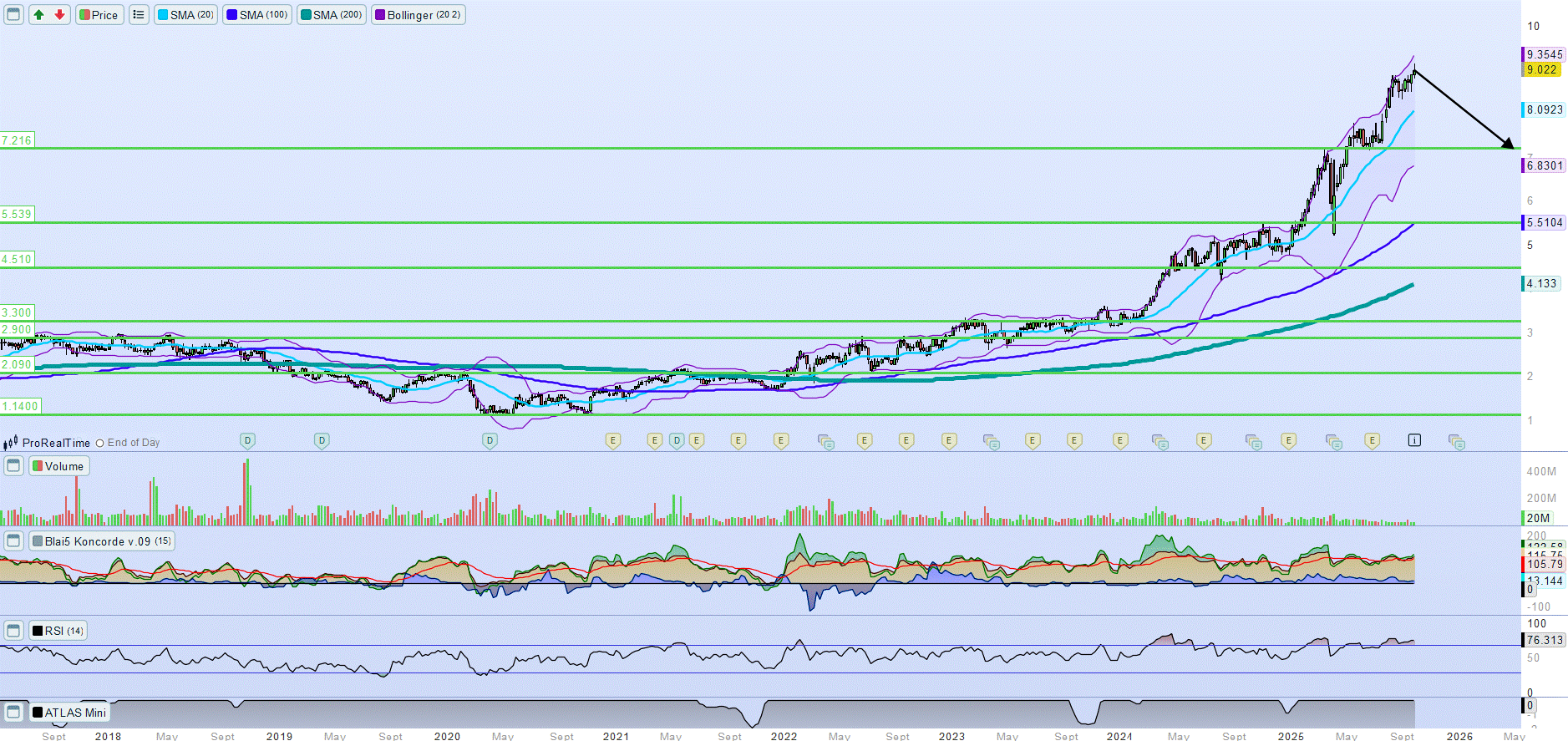Open the RSI panel menu icon
Screen dimensions: 1568x741
point(13,631)
